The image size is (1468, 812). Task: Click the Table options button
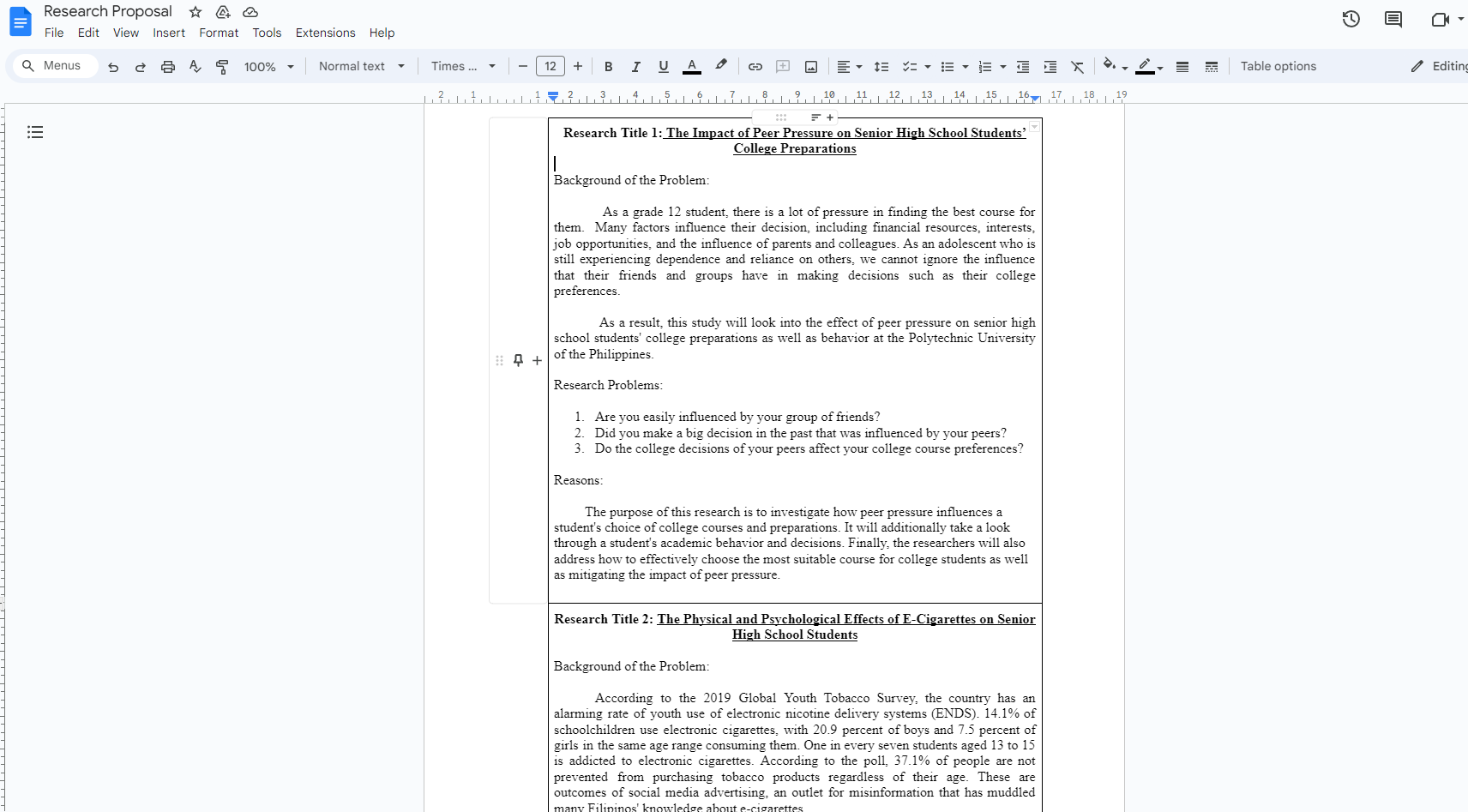(1278, 66)
